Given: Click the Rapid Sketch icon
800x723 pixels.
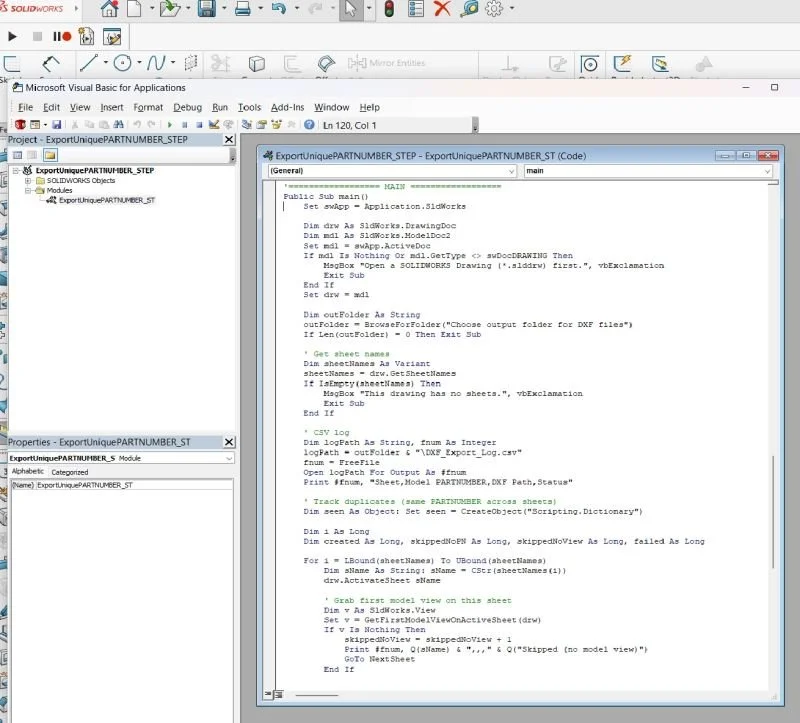Looking at the screenshot, I should pyautogui.click(x=622, y=63).
